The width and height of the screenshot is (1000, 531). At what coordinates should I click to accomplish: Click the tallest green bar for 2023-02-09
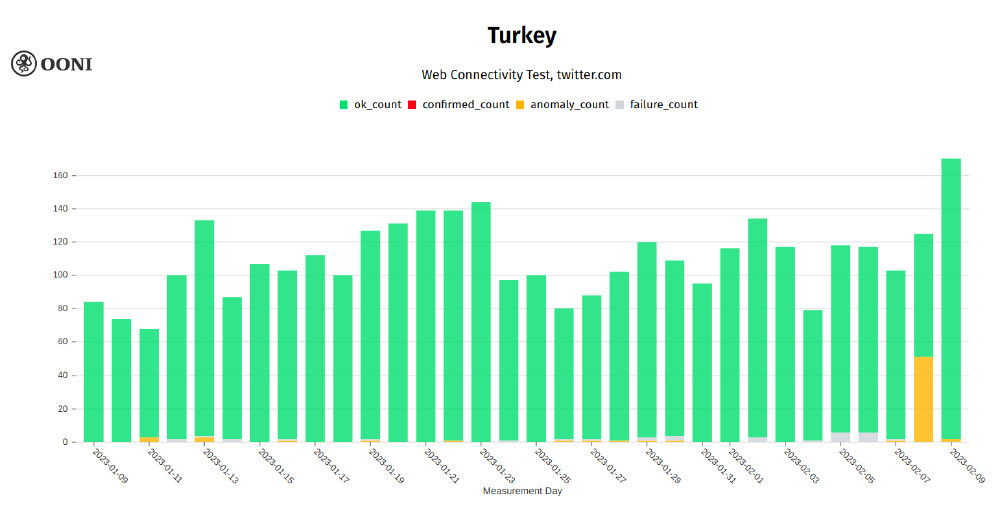[951, 300]
